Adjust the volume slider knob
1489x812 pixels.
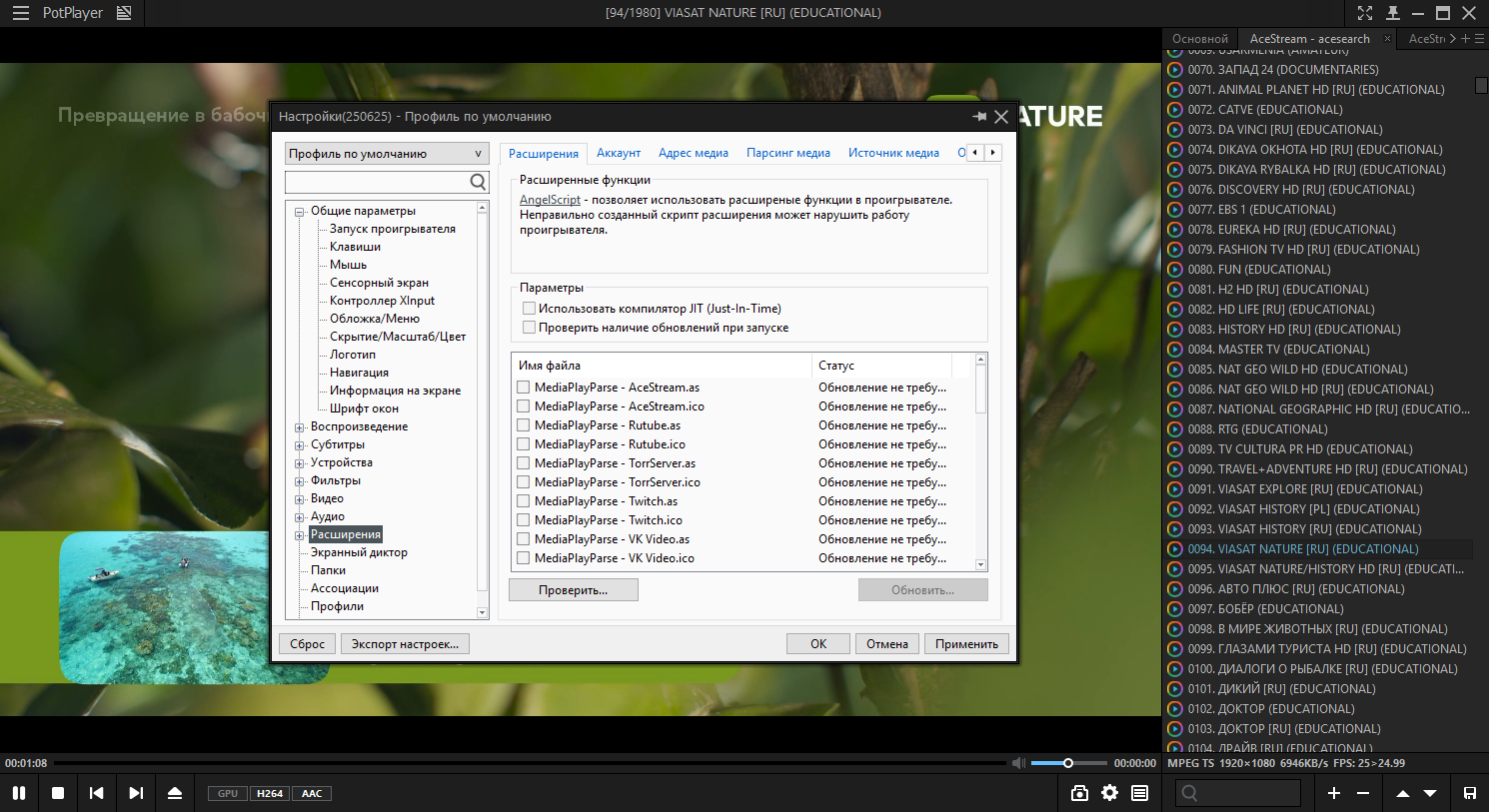[1068, 763]
